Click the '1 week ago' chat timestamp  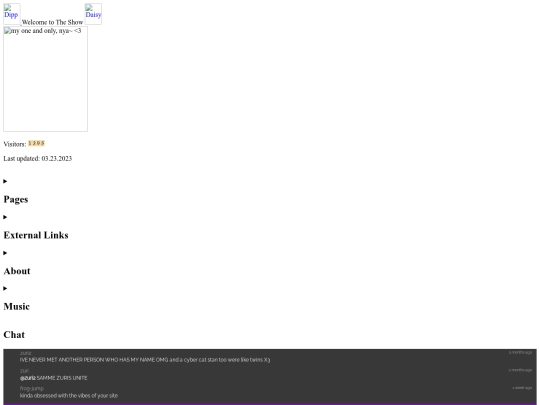coord(522,388)
